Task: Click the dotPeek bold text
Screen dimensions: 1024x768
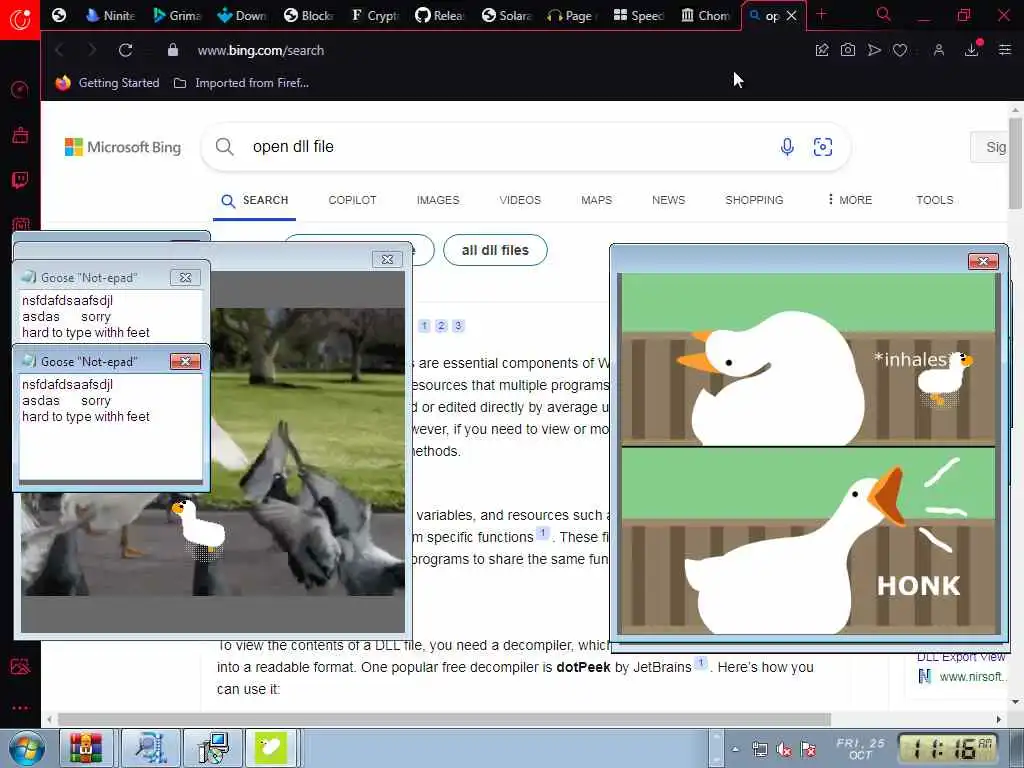Action: point(583,667)
